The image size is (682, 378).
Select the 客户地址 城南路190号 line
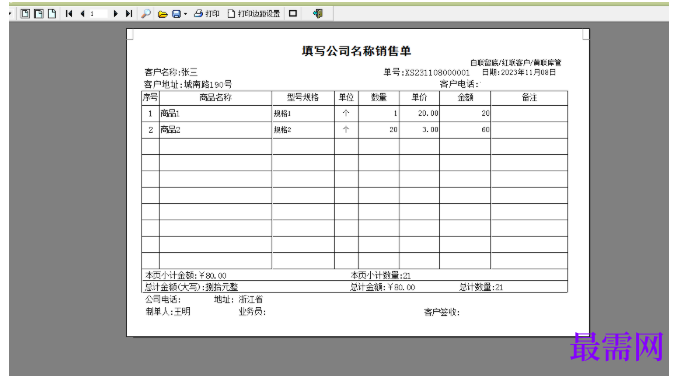coord(188,84)
